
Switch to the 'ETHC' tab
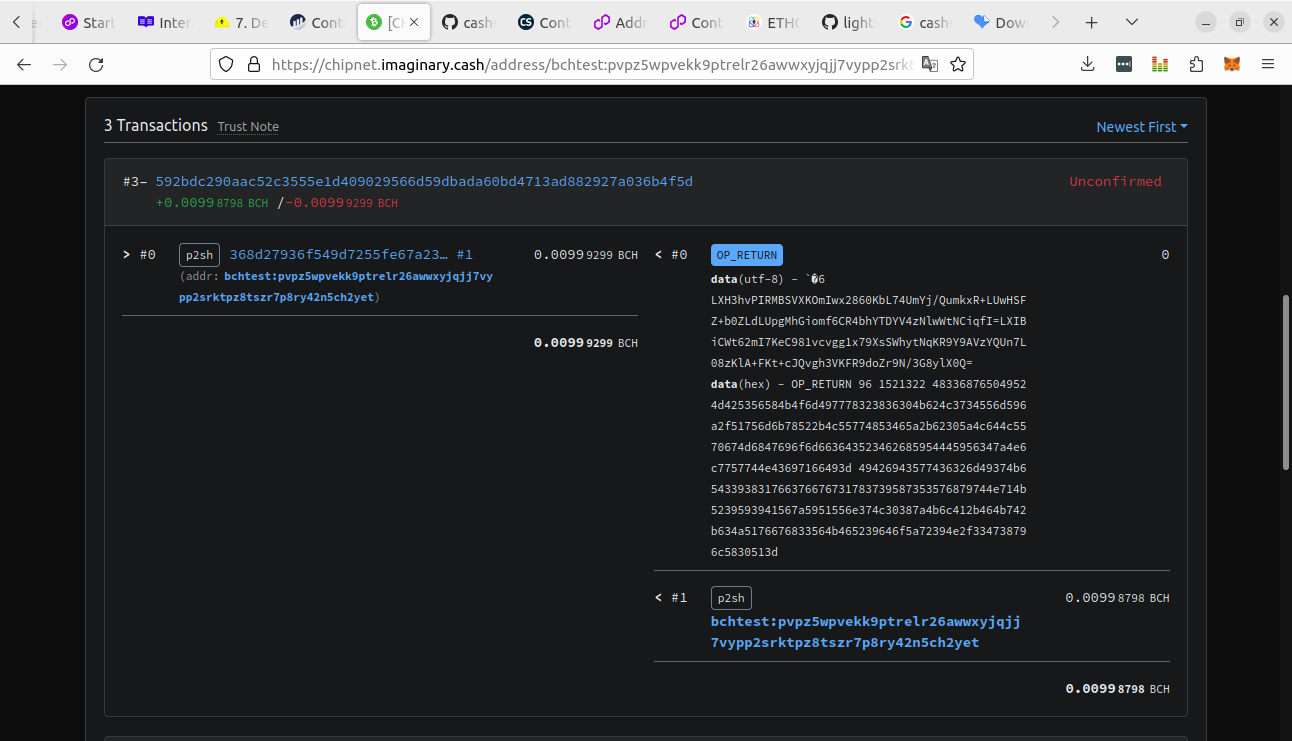tap(773, 22)
